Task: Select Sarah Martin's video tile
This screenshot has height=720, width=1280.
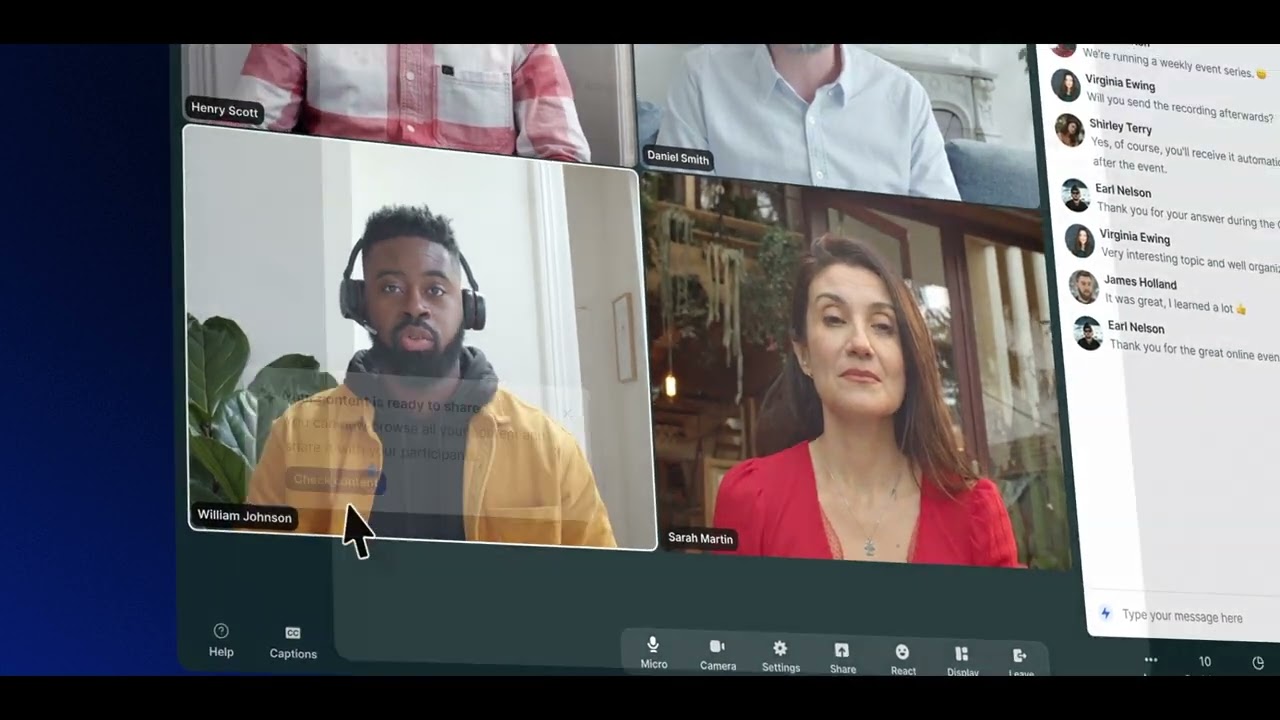Action: (855, 370)
